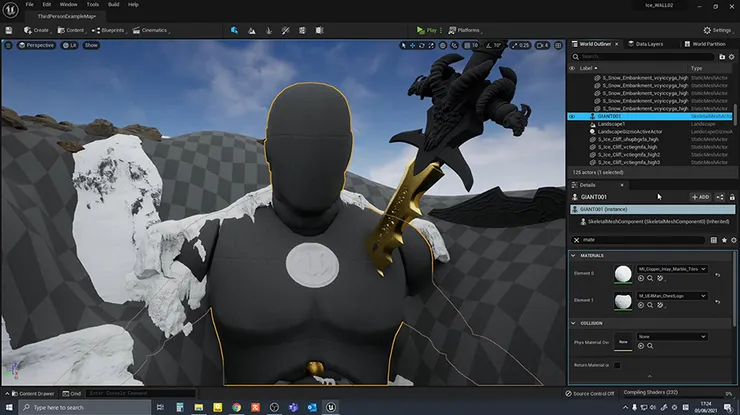
Task: Click the Blueprint/Add Script icon beside ADD
Action: [720, 197]
